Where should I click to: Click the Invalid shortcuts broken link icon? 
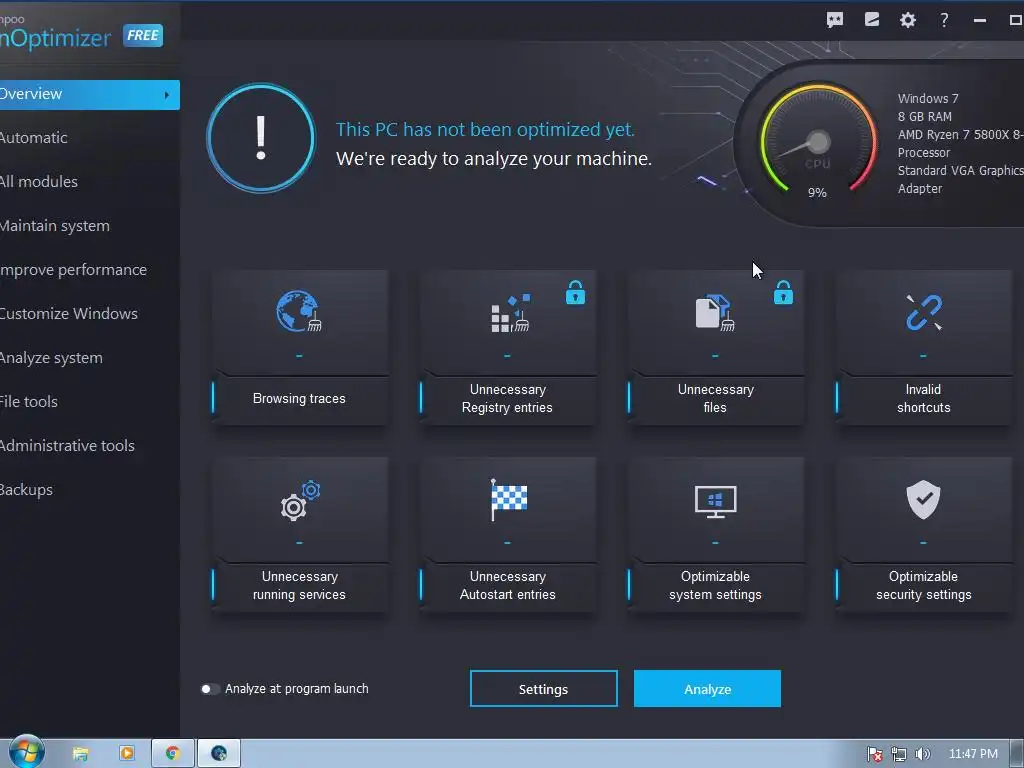tap(923, 312)
